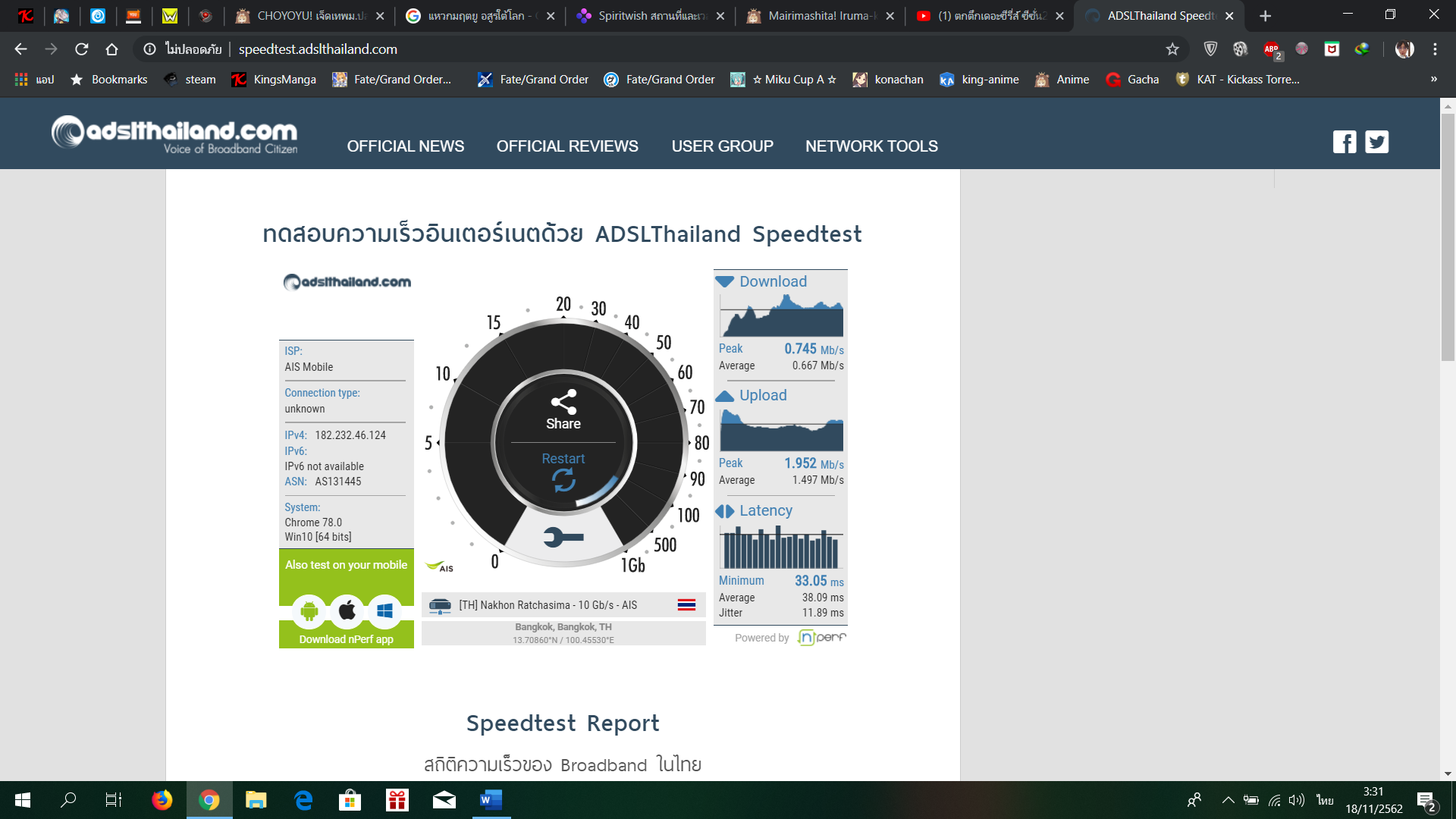The image size is (1456, 819).
Task: Open OFFICIAL REVIEWS menu
Action: point(567,146)
